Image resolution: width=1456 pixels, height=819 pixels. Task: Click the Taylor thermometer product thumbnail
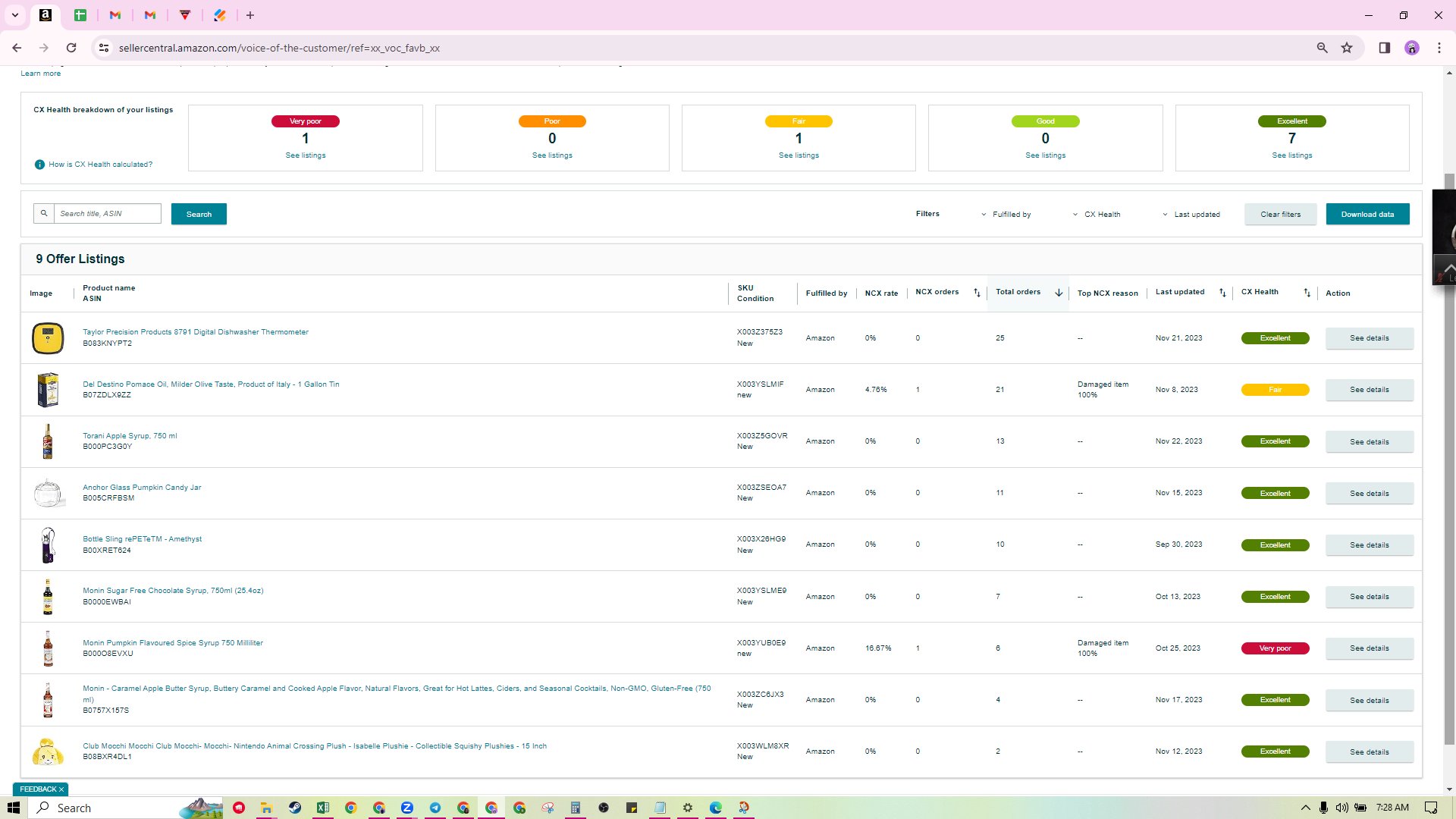point(48,338)
